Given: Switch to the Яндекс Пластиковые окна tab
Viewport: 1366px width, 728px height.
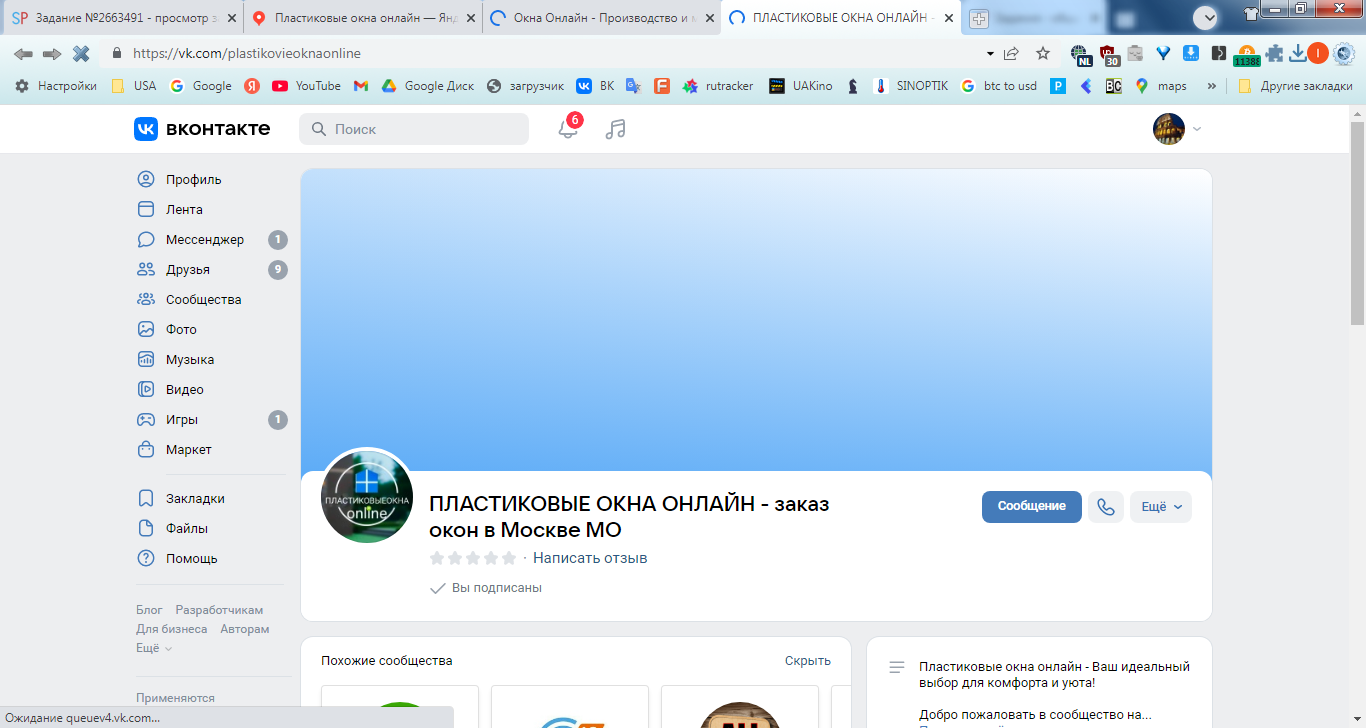Looking at the screenshot, I should pos(362,18).
